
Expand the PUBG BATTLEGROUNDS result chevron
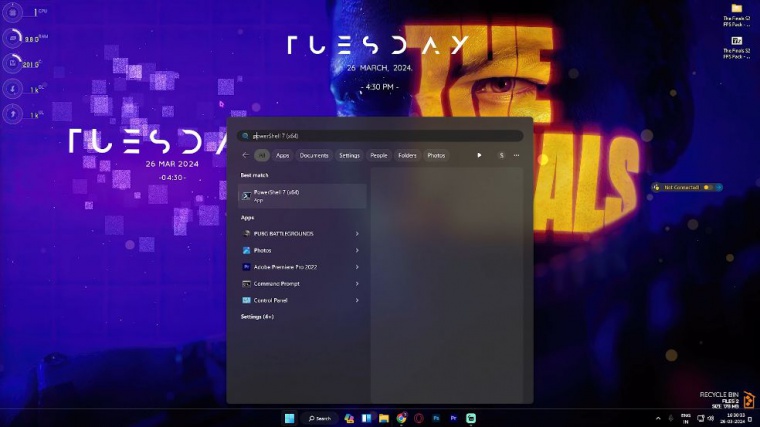pos(357,234)
